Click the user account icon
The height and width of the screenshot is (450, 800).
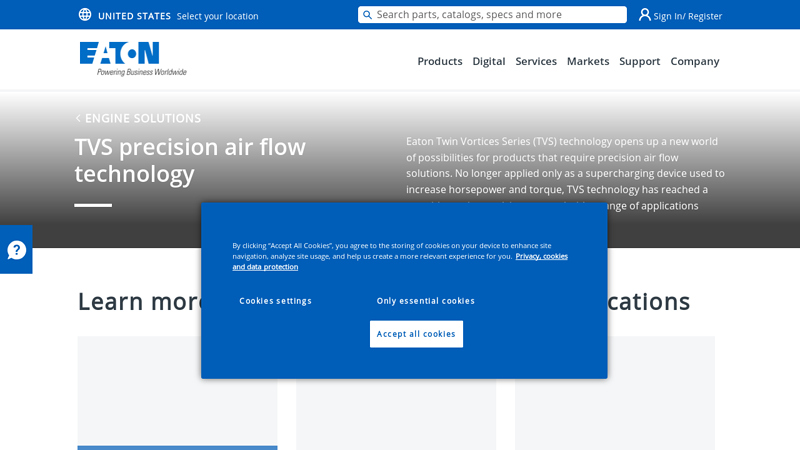[645, 15]
